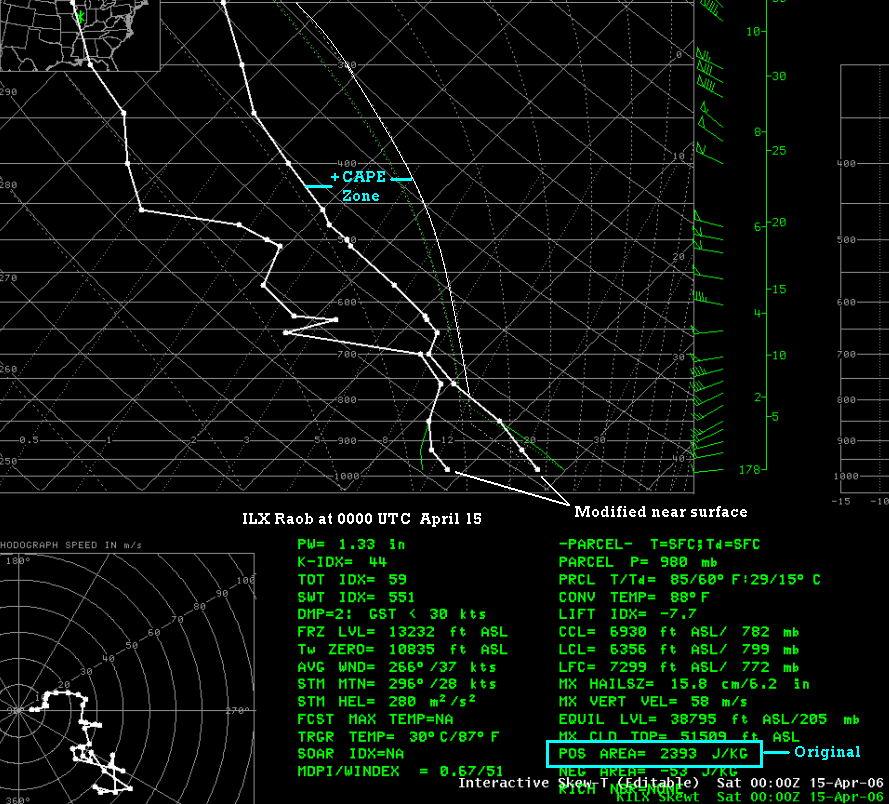Select the 'K-IDX= 44' value
The height and width of the screenshot is (804, 889).
click(342, 562)
